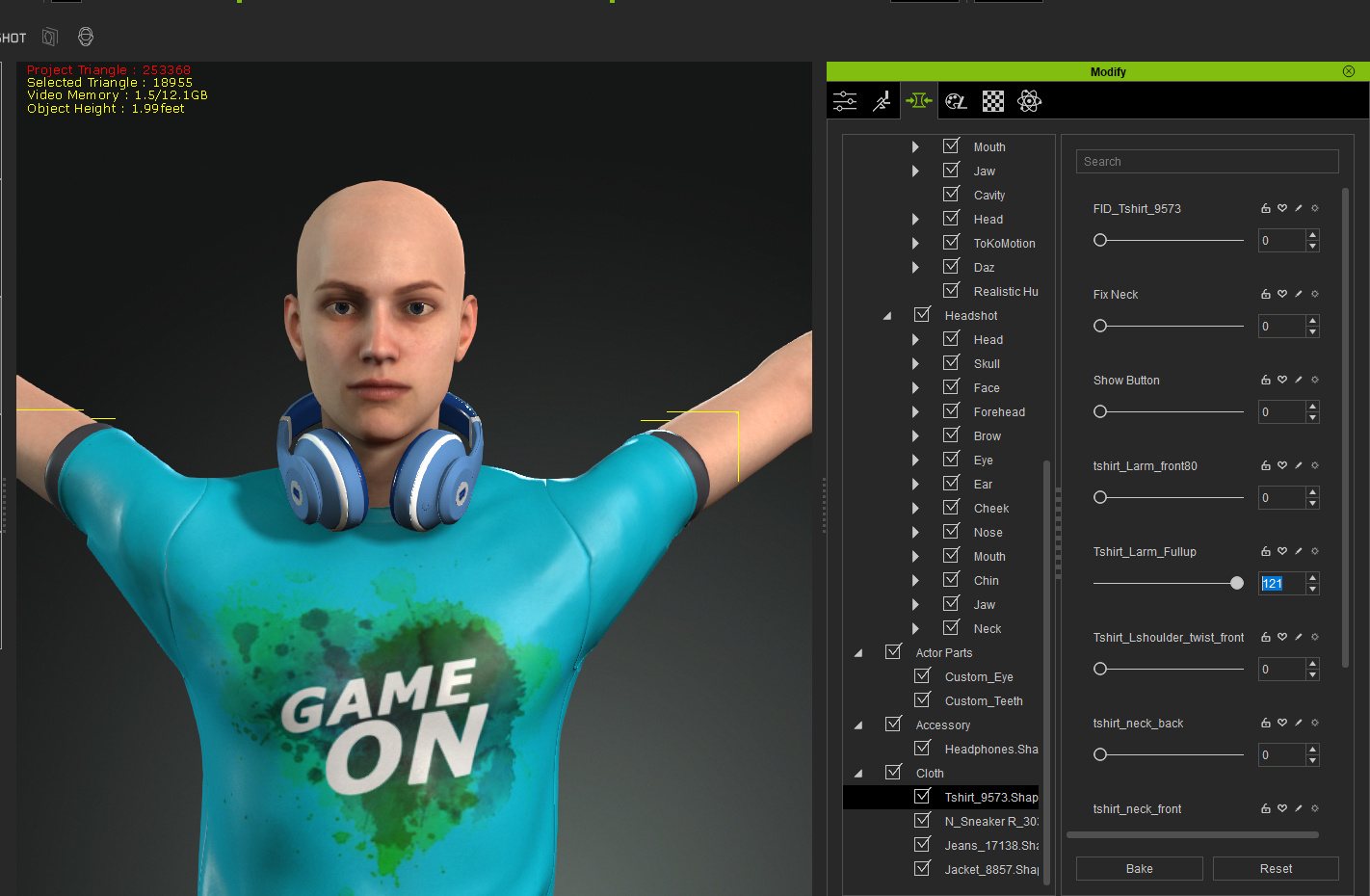Image resolution: width=1370 pixels, height=896 pixels.
Task: Favorite the FID_Tshirt_9573 morph
Action: (1282, 208)
